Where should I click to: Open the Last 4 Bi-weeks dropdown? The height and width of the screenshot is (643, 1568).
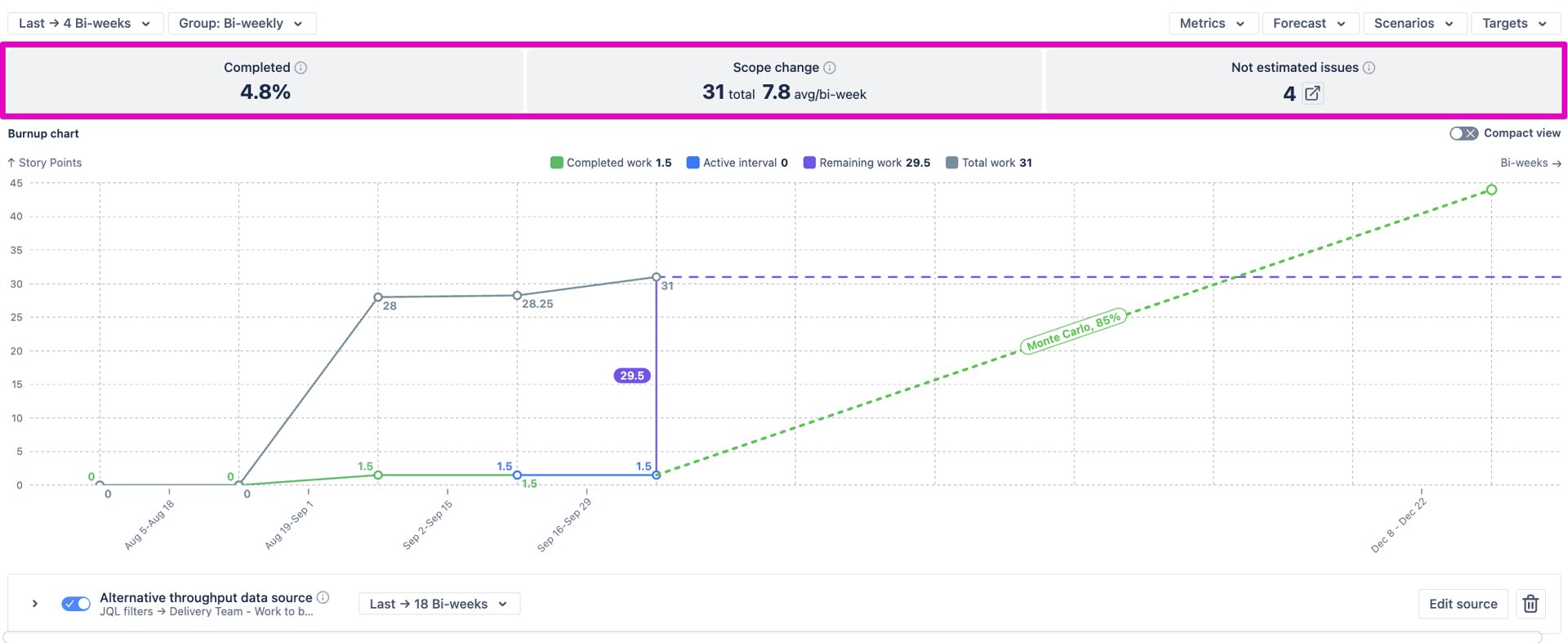85,24
